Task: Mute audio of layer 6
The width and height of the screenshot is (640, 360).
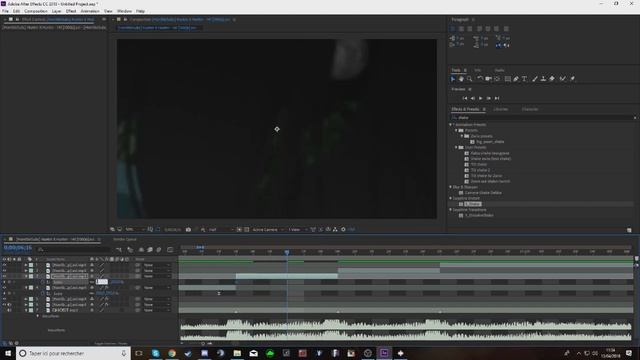Action: [x=9, y=304]
